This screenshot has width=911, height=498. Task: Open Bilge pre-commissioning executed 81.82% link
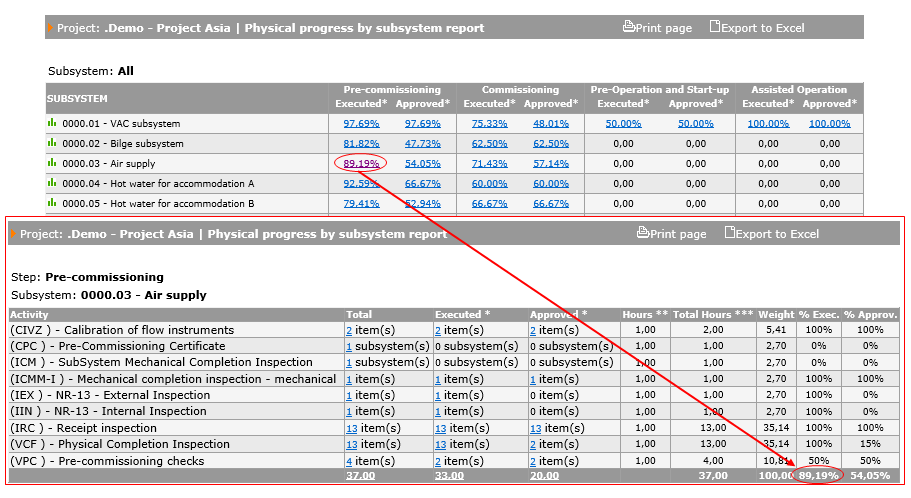361,144
